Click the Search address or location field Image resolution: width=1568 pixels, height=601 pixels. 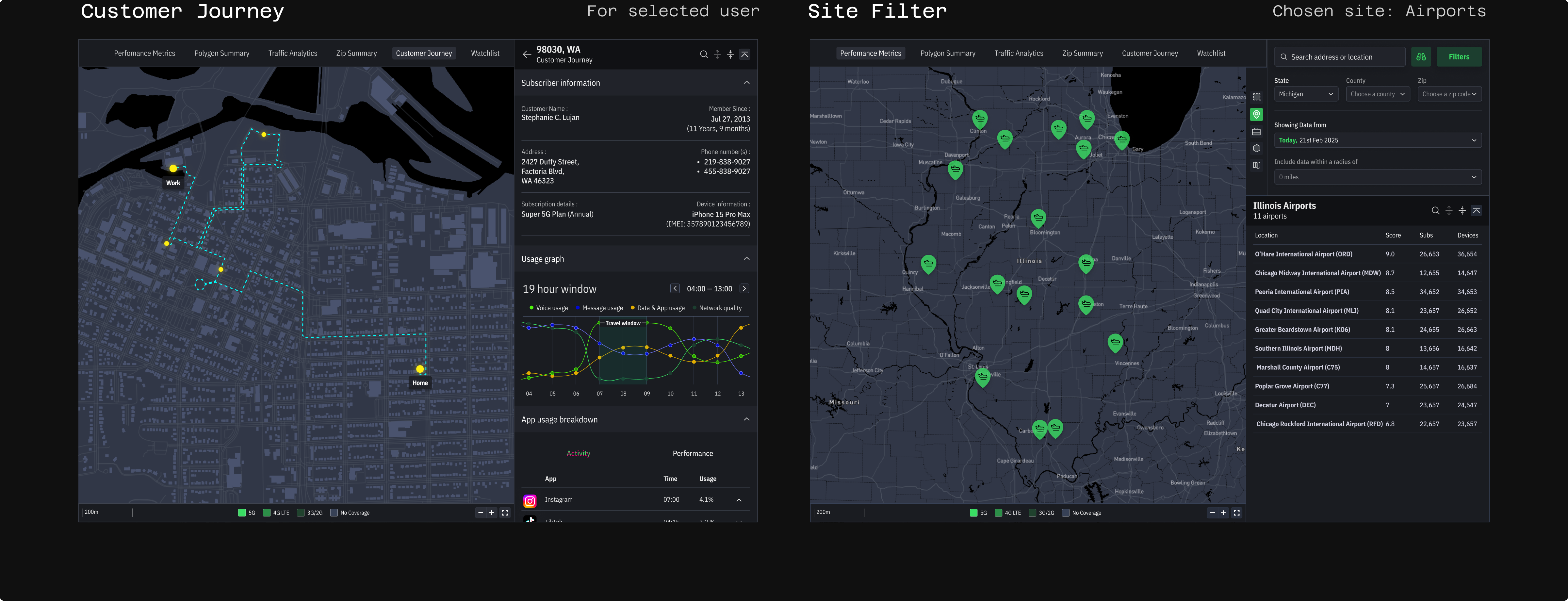tap(1339, 57)
